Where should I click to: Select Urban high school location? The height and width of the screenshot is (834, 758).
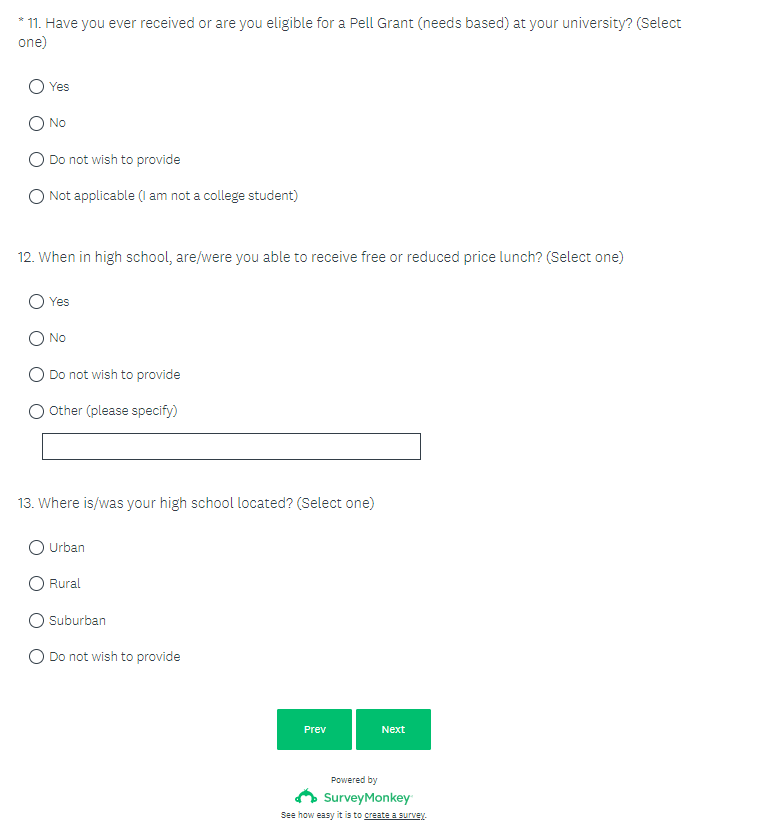pyautogui.click(x=37, y=548)
